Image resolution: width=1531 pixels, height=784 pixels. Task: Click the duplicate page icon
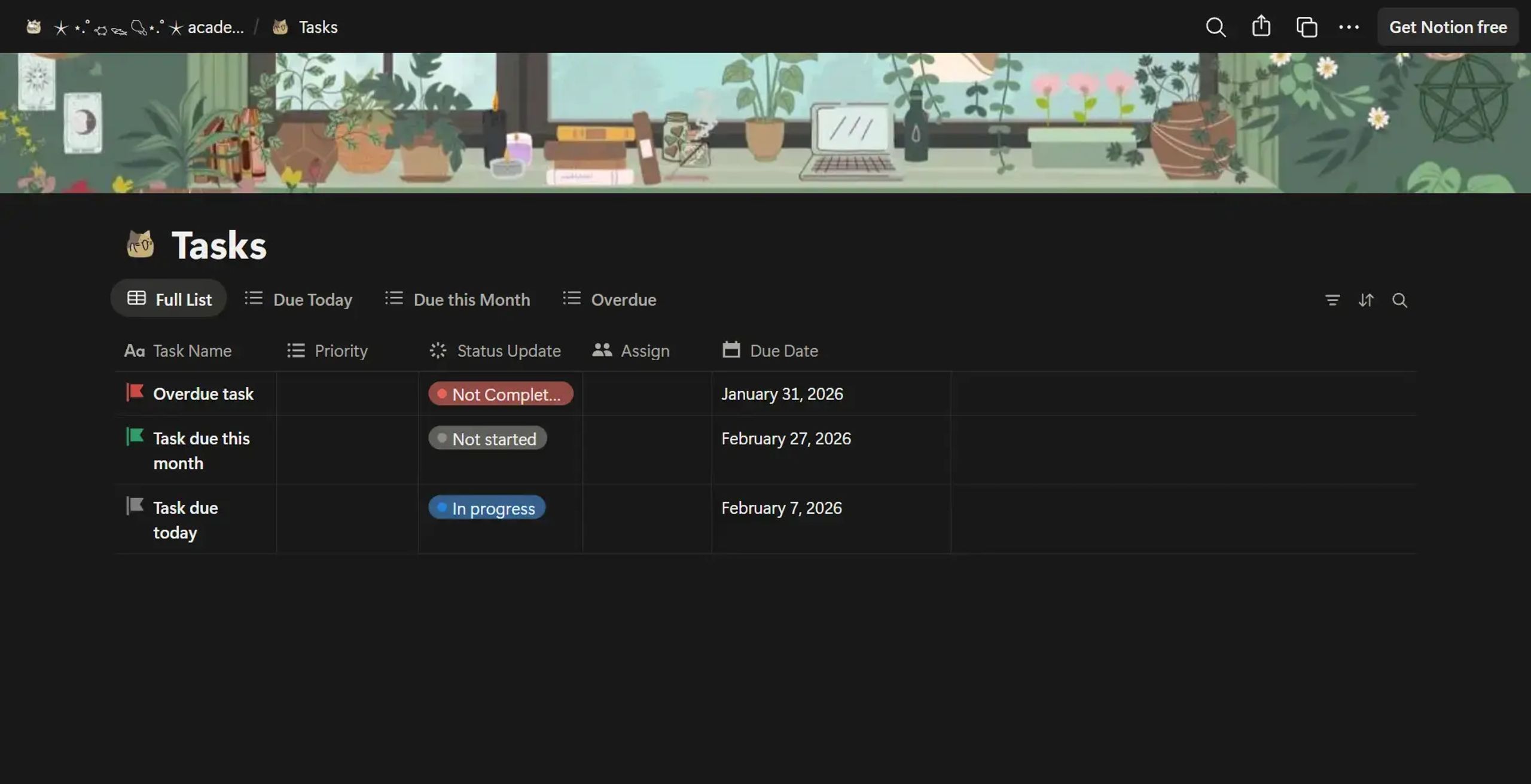[1306, 27]
